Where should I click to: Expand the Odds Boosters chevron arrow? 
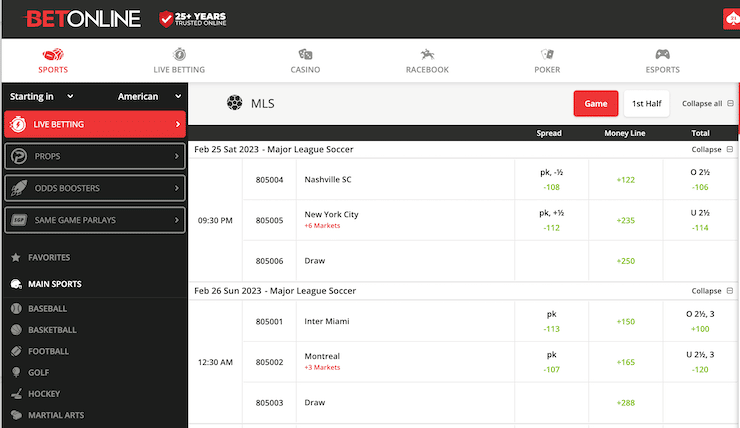177,188
